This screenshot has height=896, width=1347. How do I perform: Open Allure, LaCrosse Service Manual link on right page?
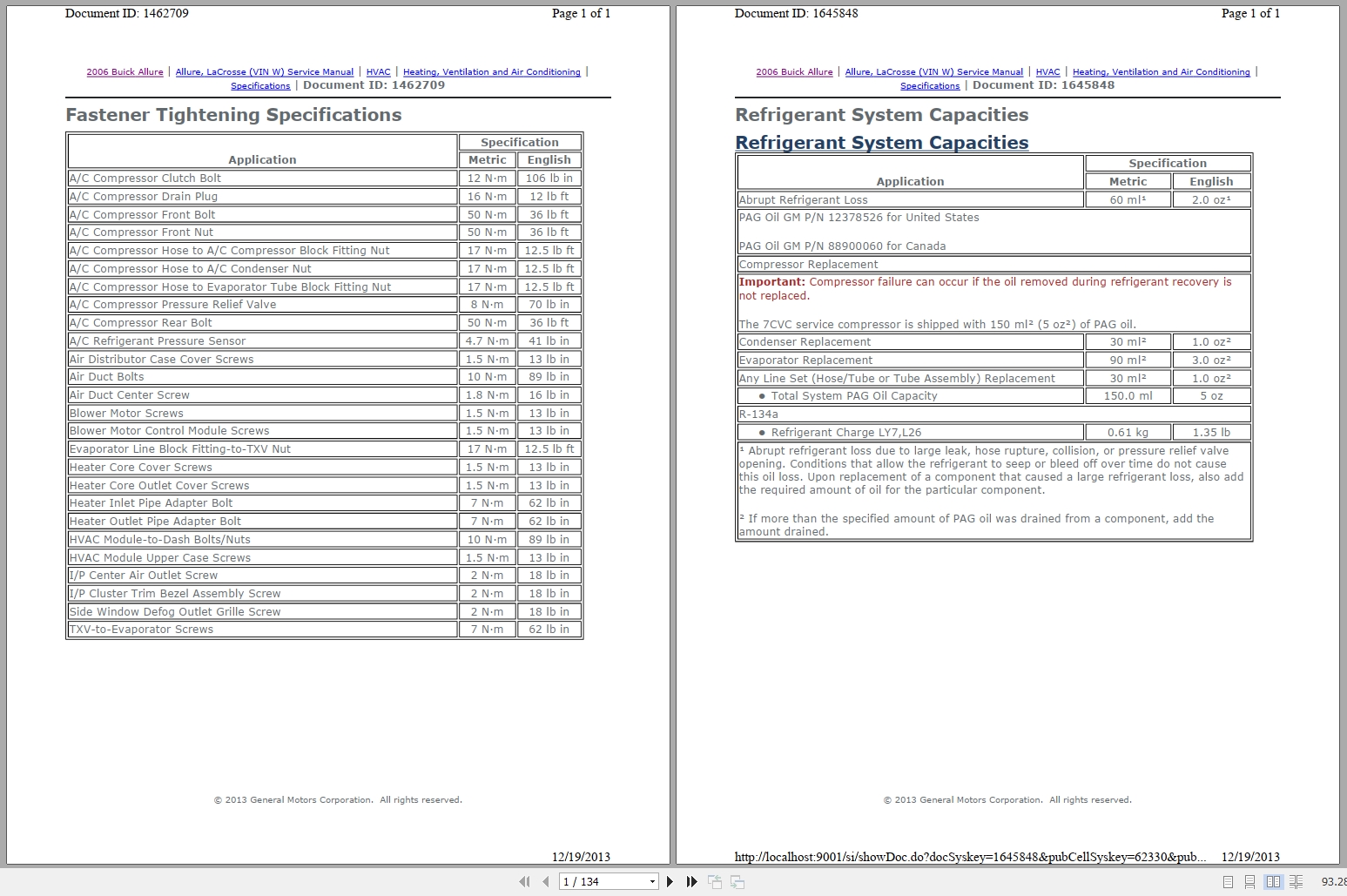pyautogui.click(x=934, y=72)
